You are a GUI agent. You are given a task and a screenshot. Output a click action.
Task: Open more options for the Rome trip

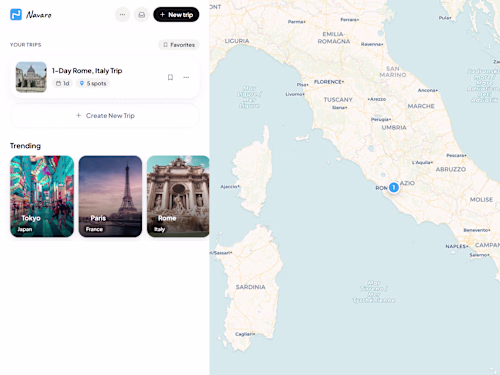click(x=186, y=77)
